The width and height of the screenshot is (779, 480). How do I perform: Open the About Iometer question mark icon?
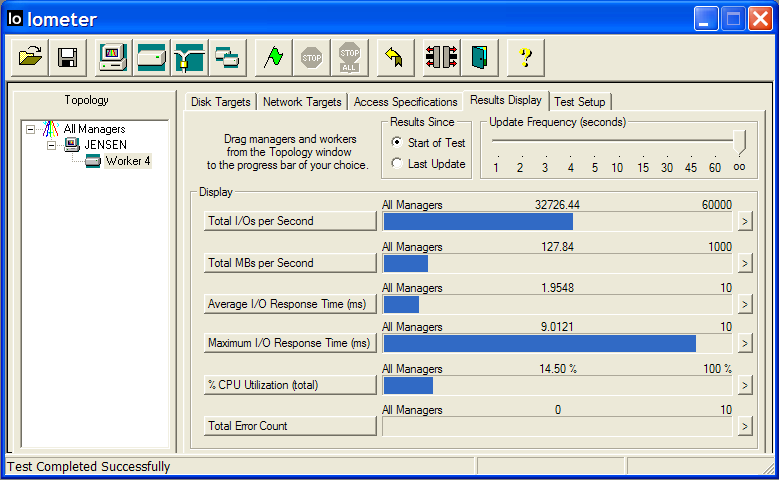coord(525,58)
